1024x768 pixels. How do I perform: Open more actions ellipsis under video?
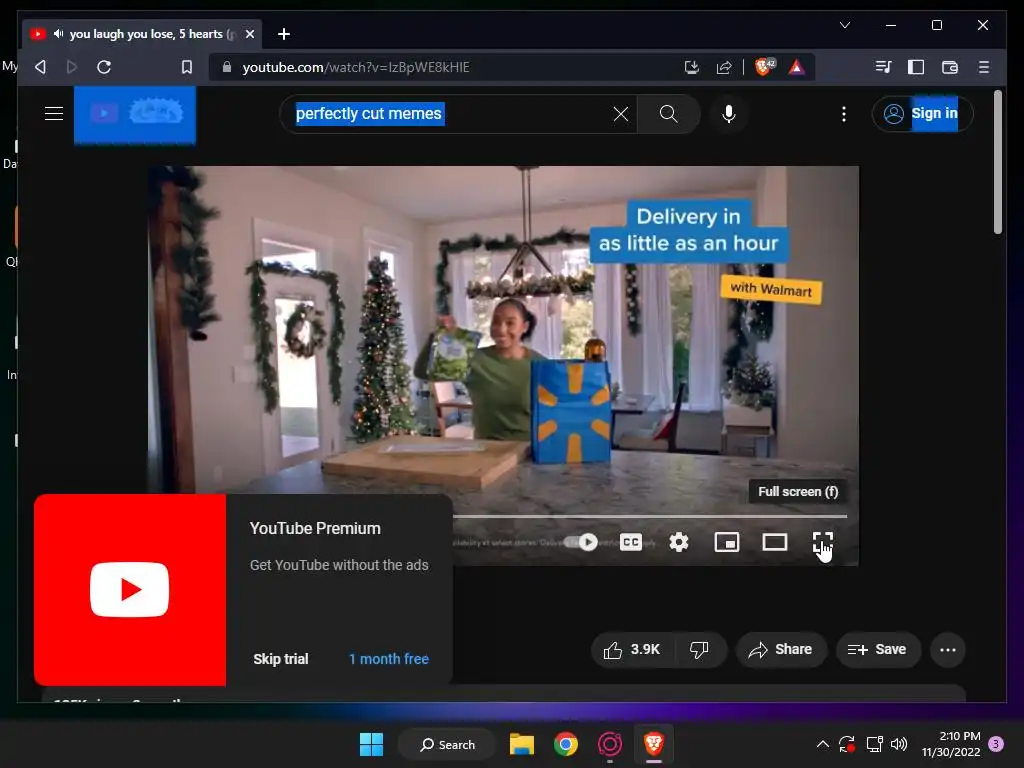pyautogui.click(x=948, y=650)
